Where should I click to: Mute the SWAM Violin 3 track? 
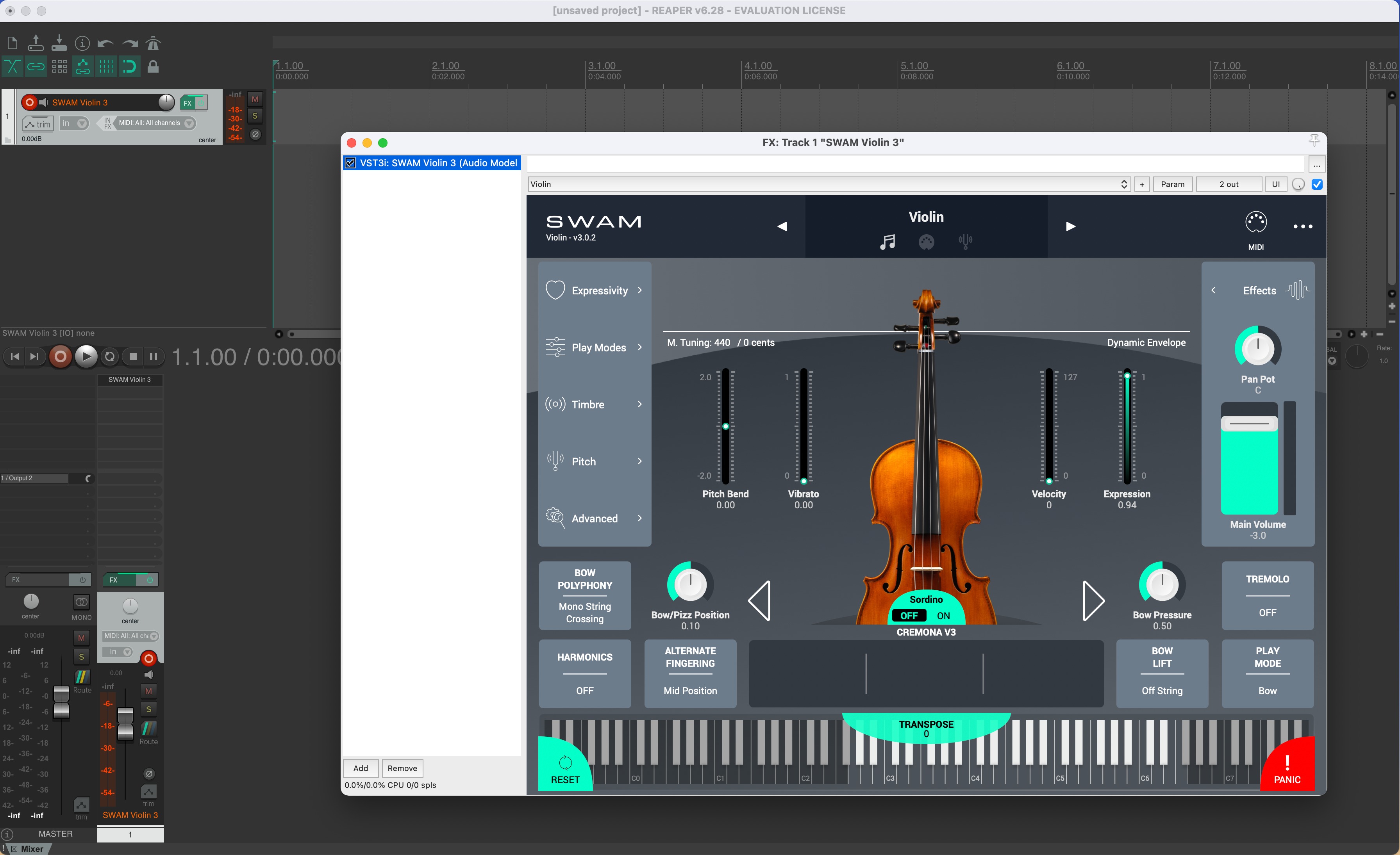tap(255, 99)
